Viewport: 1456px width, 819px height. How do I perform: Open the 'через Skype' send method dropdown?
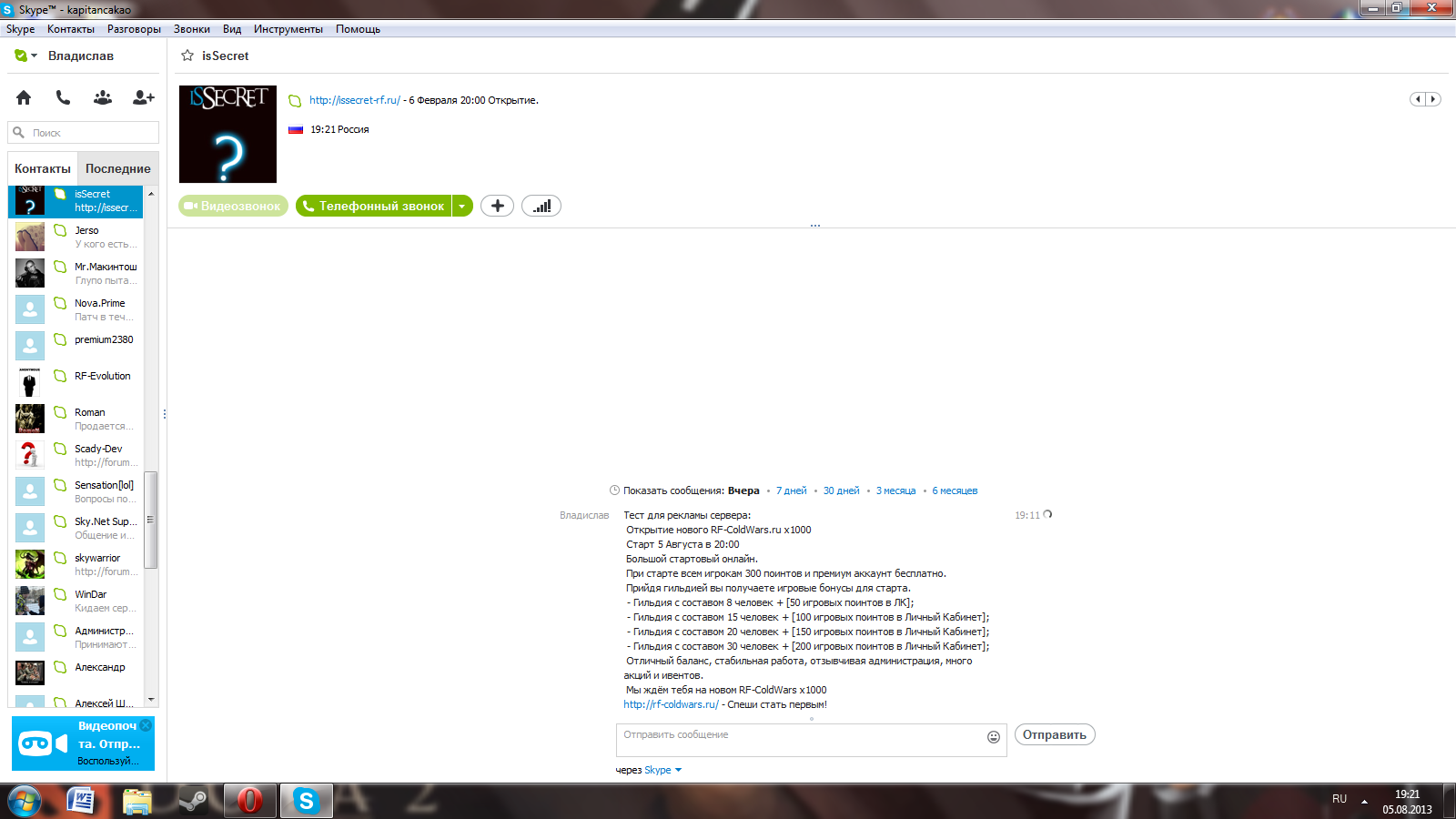[x=662, y=770]
